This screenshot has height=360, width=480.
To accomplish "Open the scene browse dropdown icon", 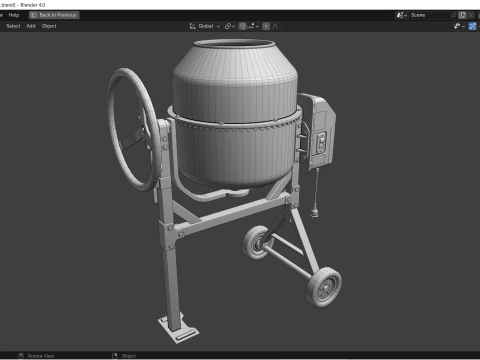I will click(402, 15).
